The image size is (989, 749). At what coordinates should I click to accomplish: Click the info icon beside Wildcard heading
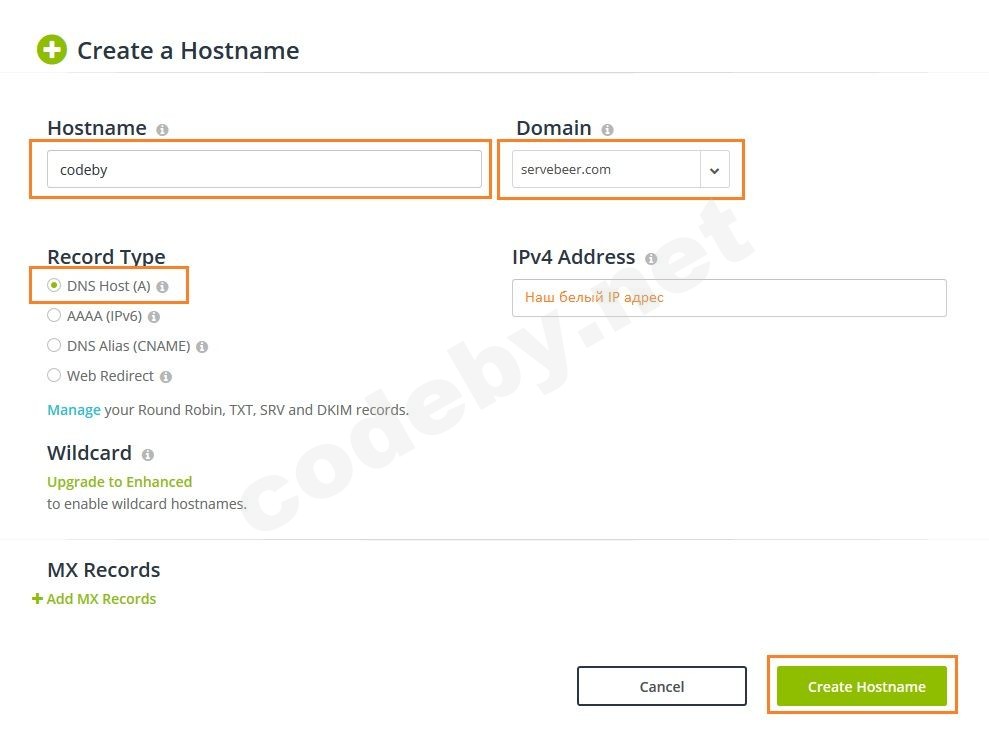[148, 455]
